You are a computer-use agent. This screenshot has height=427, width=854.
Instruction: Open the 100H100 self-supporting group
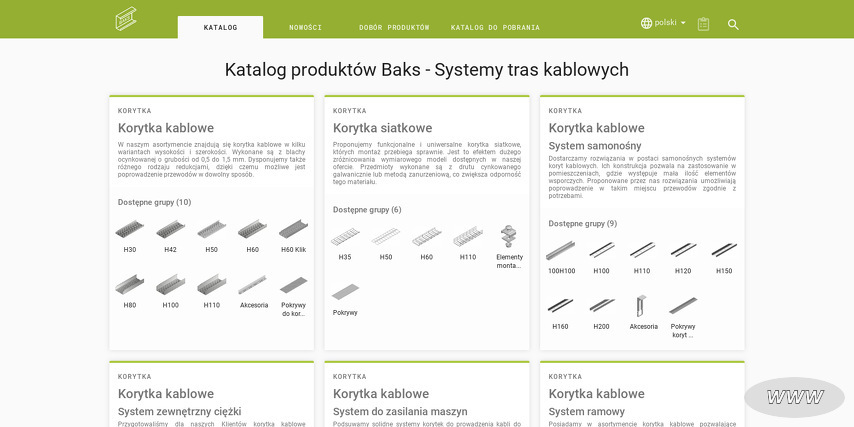click(561, 258)
